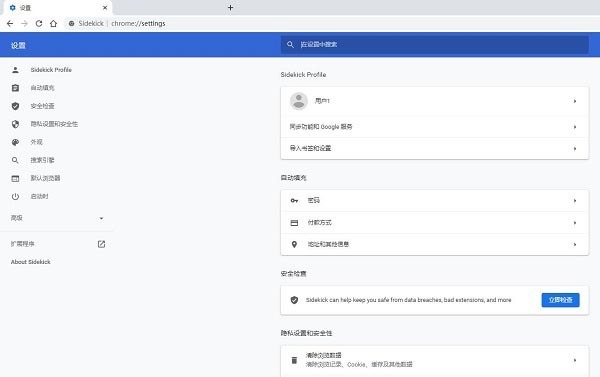Click the privacy and security shield icon
This screenshot has width=600, height=377.
15,124
